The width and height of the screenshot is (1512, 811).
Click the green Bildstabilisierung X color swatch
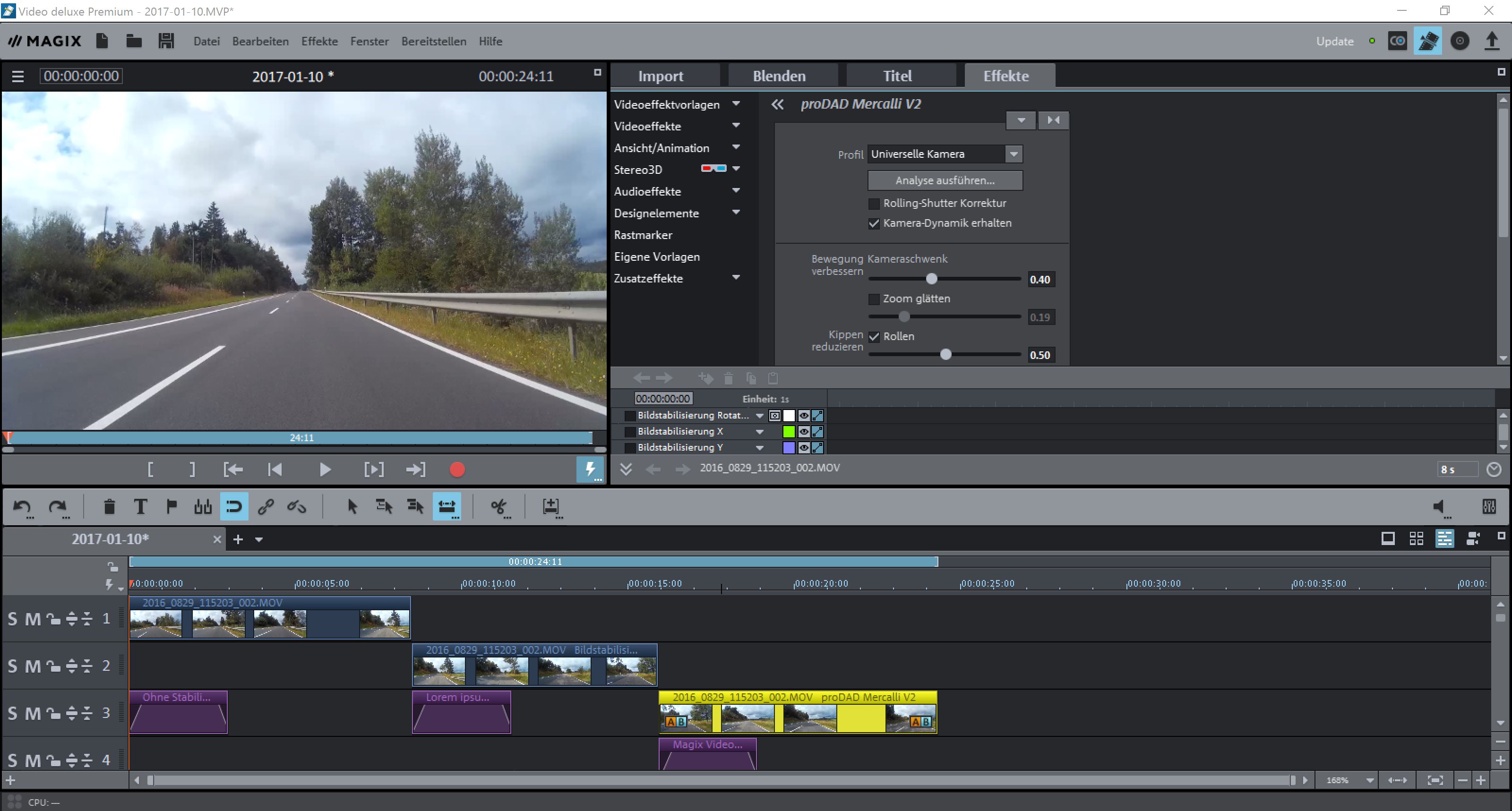(789, 431)
